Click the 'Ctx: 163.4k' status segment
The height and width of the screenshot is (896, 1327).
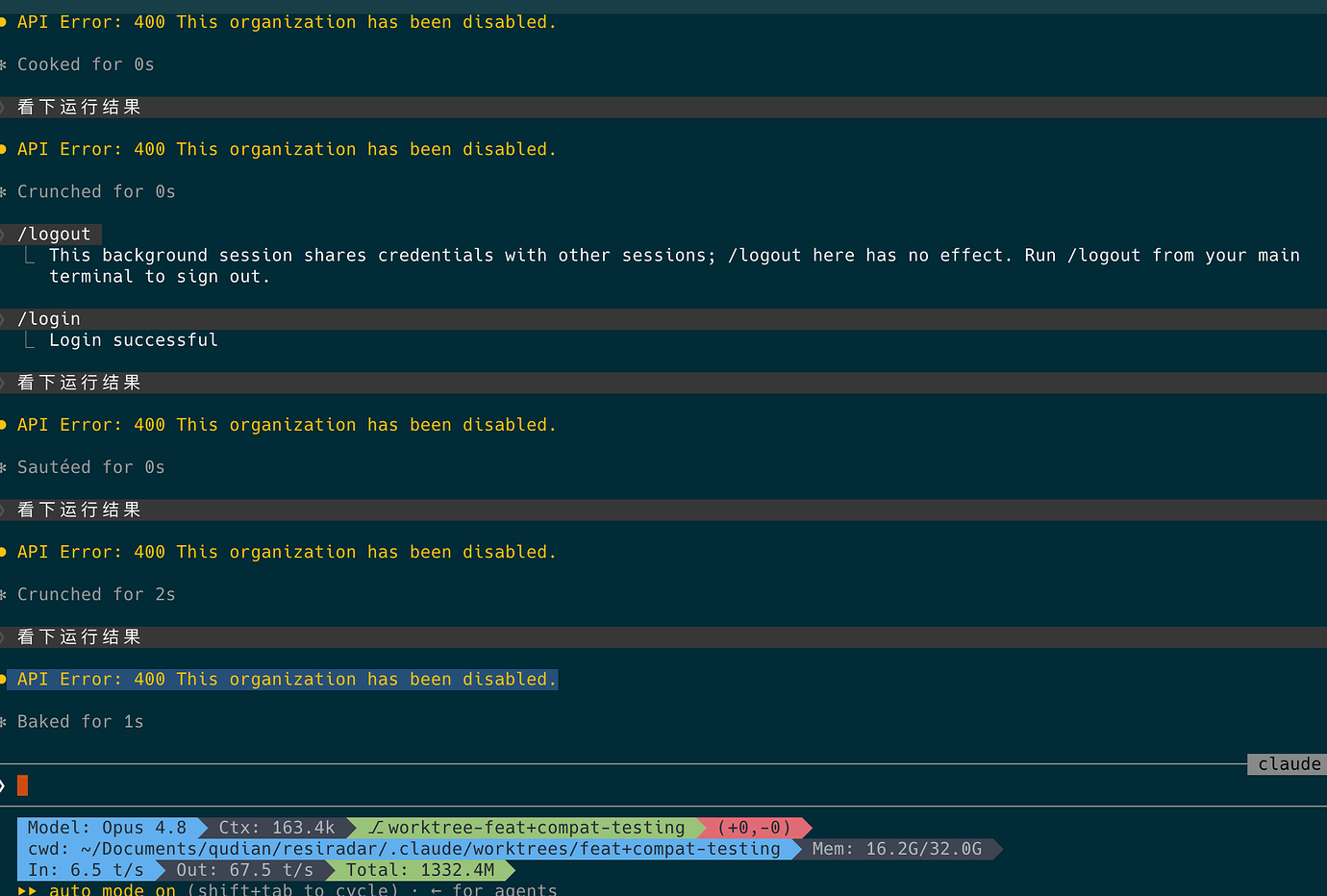click(277, 828)
